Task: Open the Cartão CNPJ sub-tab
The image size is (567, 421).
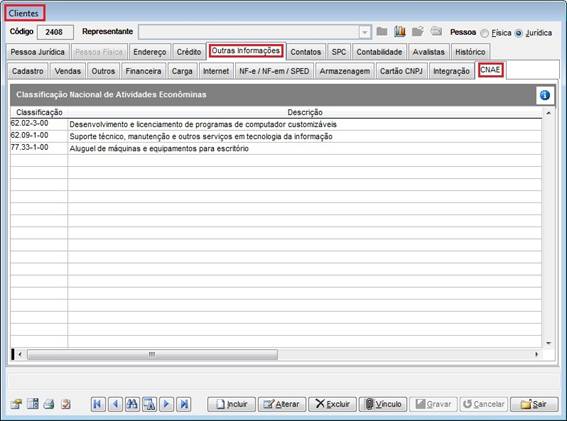Action: click(401, 71)
